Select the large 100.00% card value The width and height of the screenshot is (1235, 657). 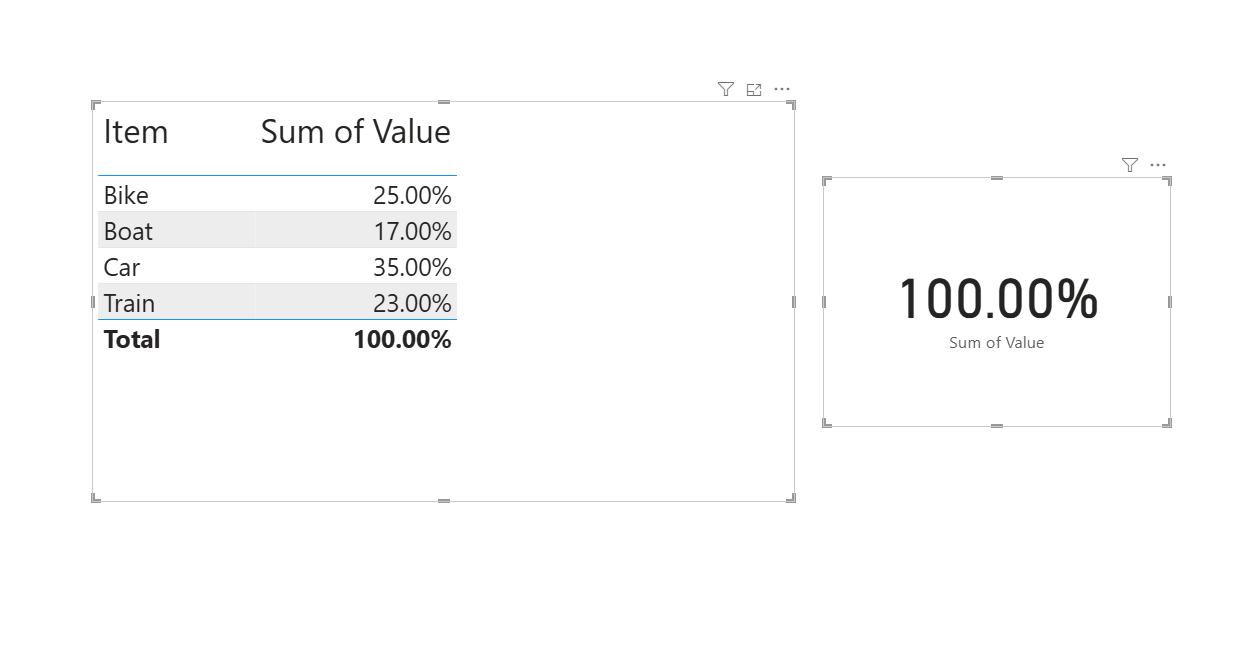[997, 299]
